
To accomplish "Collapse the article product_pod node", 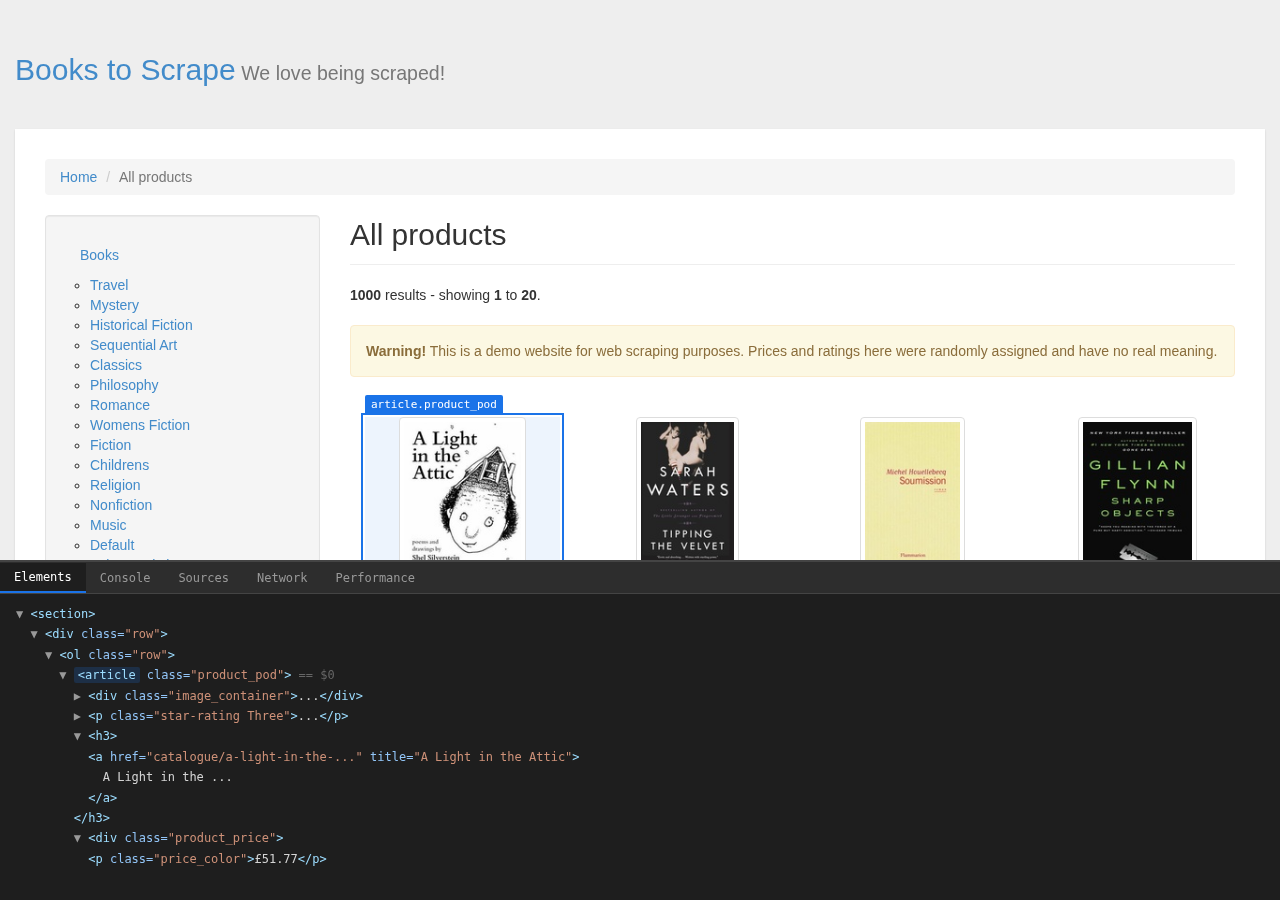I will coord(63,675).
